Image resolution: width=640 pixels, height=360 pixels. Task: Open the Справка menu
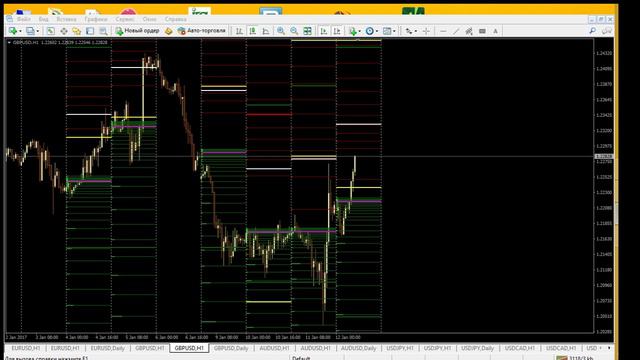point(176,19)
